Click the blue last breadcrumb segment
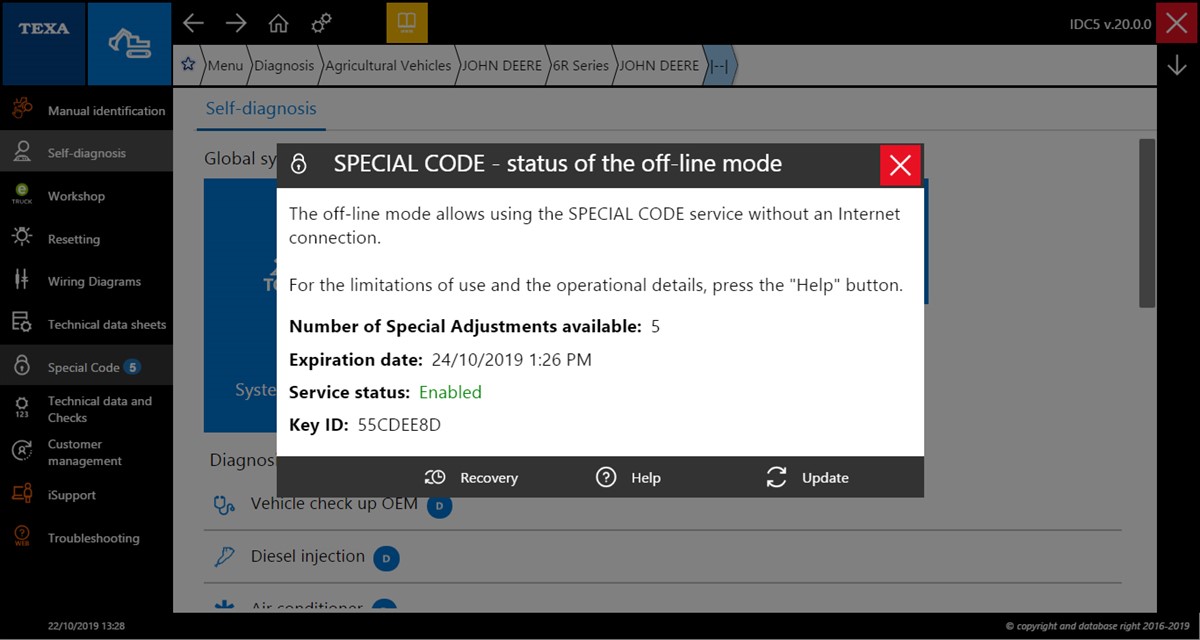The image size is (1200, 640). pos(719,66)
